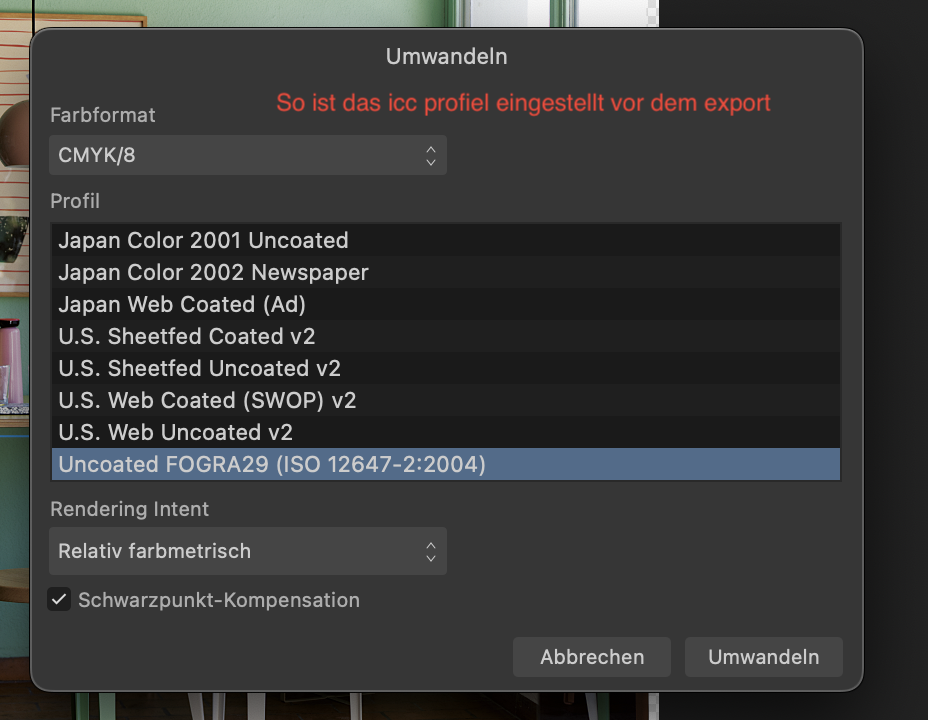This screenshot has height=720, width=928.
Task: Select U.S. Web Coated (SWOP) v2
Action: pyautogui.click(x=446, y=400)
